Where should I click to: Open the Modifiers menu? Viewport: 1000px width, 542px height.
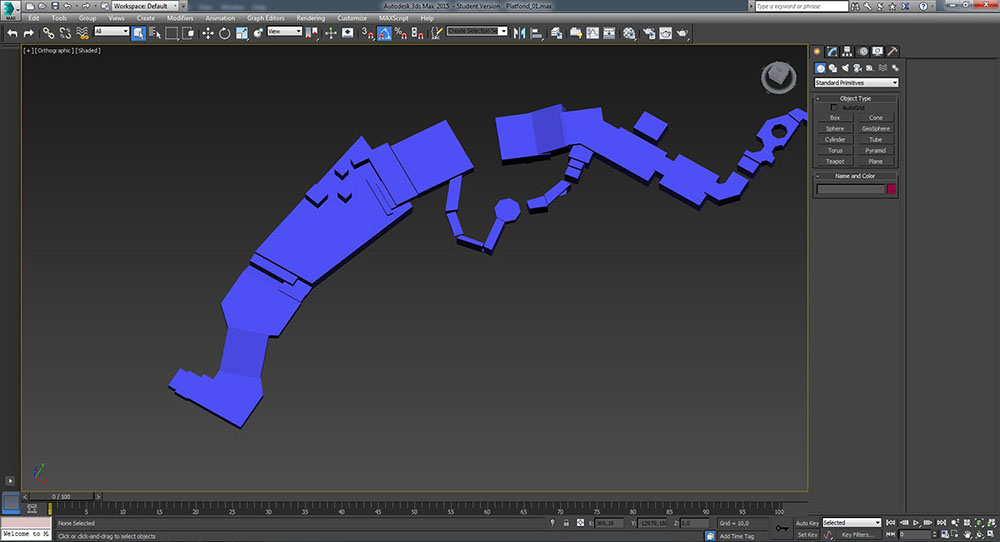coord(180,18)
